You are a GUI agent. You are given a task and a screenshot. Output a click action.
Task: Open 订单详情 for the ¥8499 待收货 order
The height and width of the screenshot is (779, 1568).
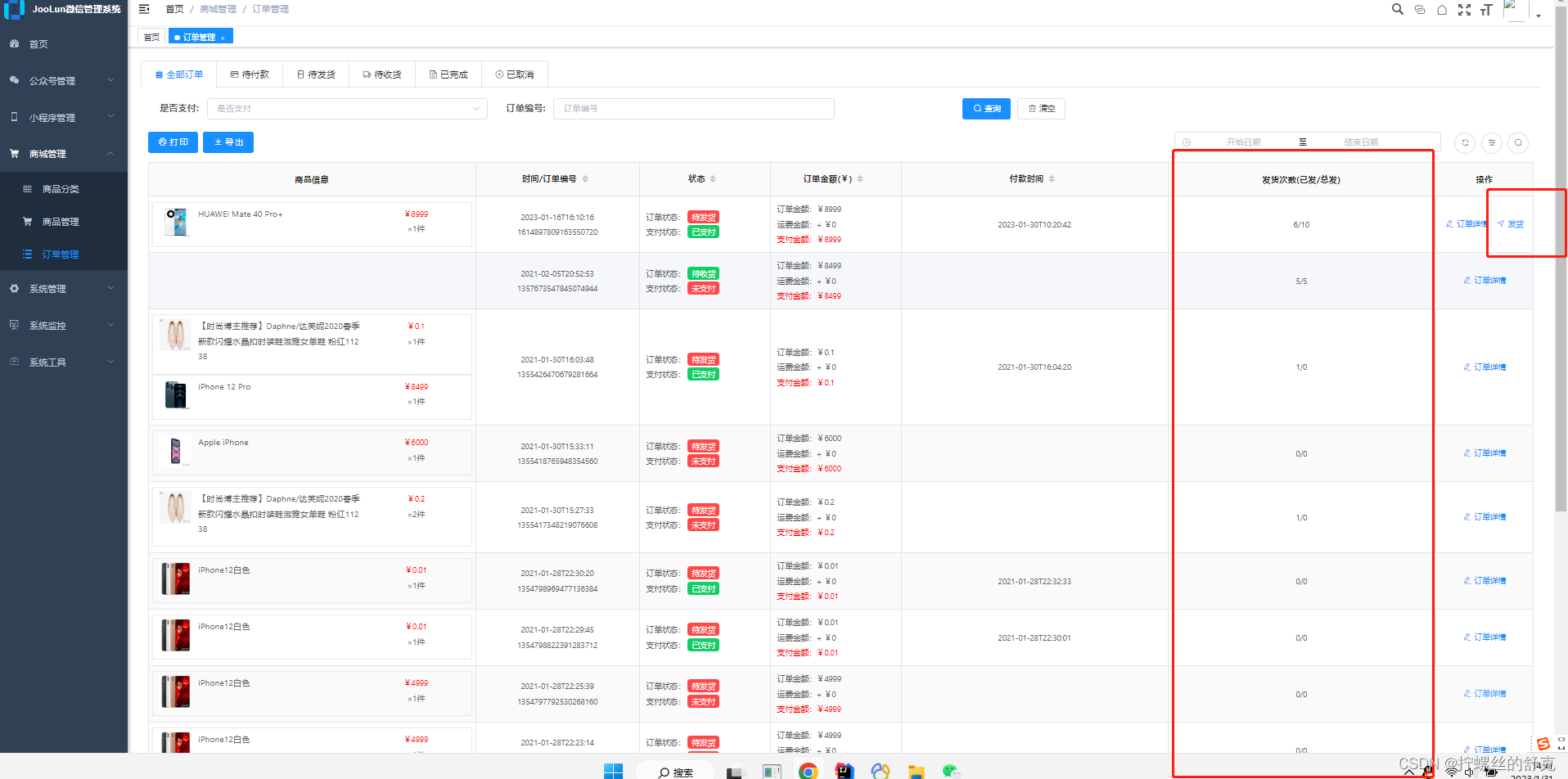click(1485, 281)
